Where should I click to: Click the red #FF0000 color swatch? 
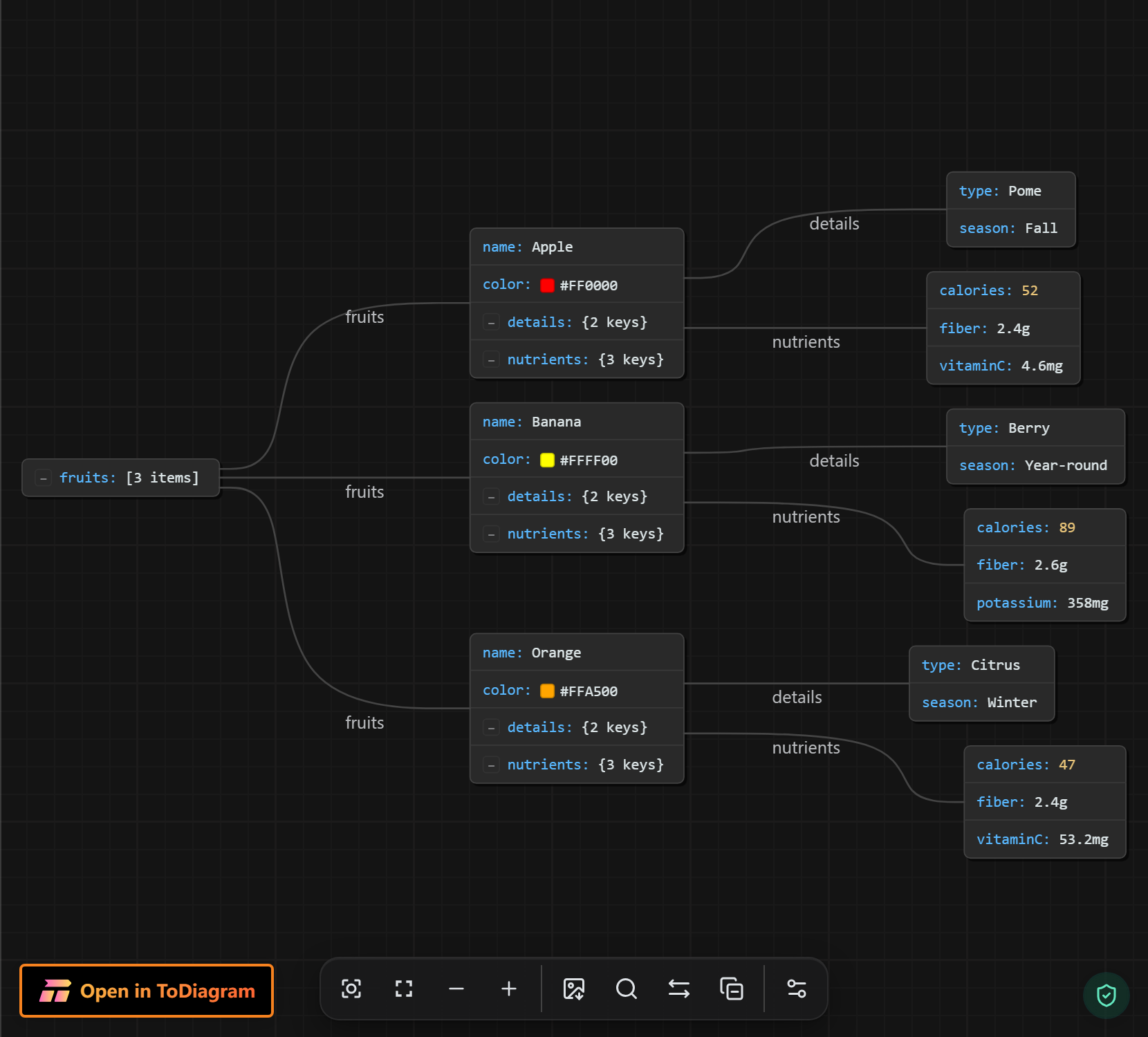click(x=547, y=286)
